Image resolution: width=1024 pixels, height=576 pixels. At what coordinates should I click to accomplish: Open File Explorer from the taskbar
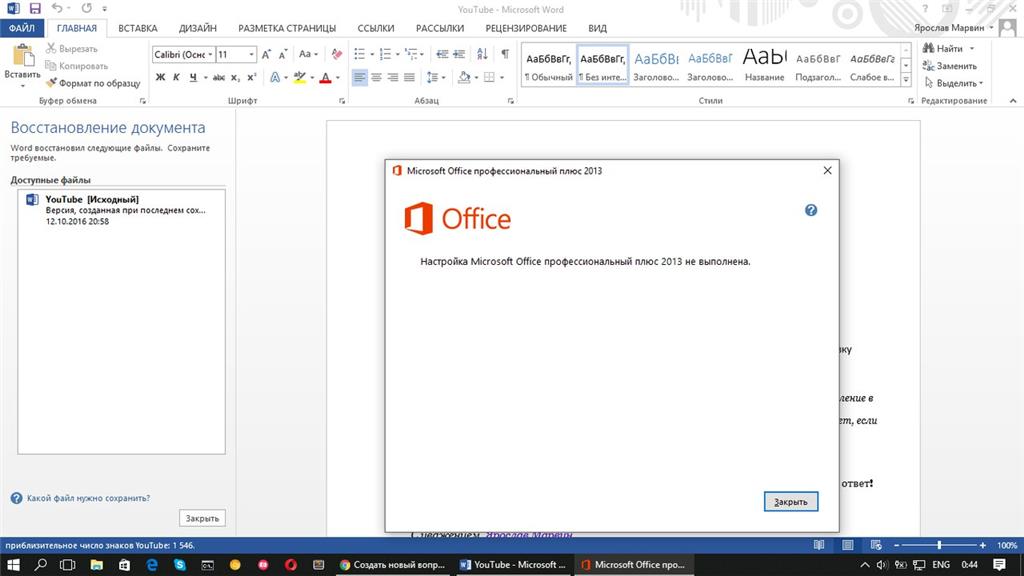(x=96, y=564)
